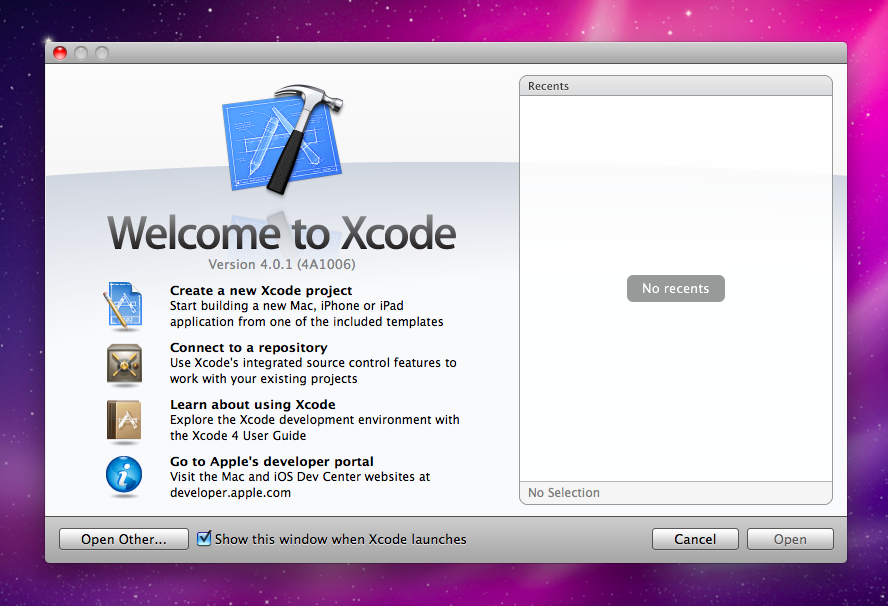Image resolution: width=888 pixels, height=606 pixels.
Task: Select the Create a new Xcode project heading
Action: coord(261,291)
